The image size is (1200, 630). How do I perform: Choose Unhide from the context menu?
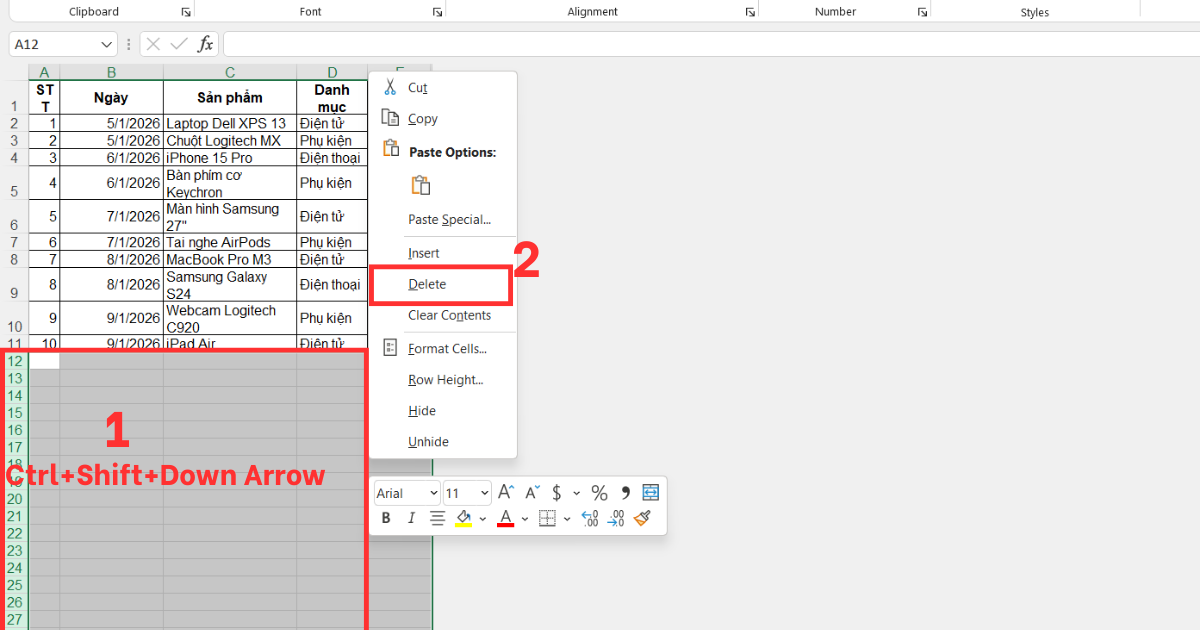[443, 442]
